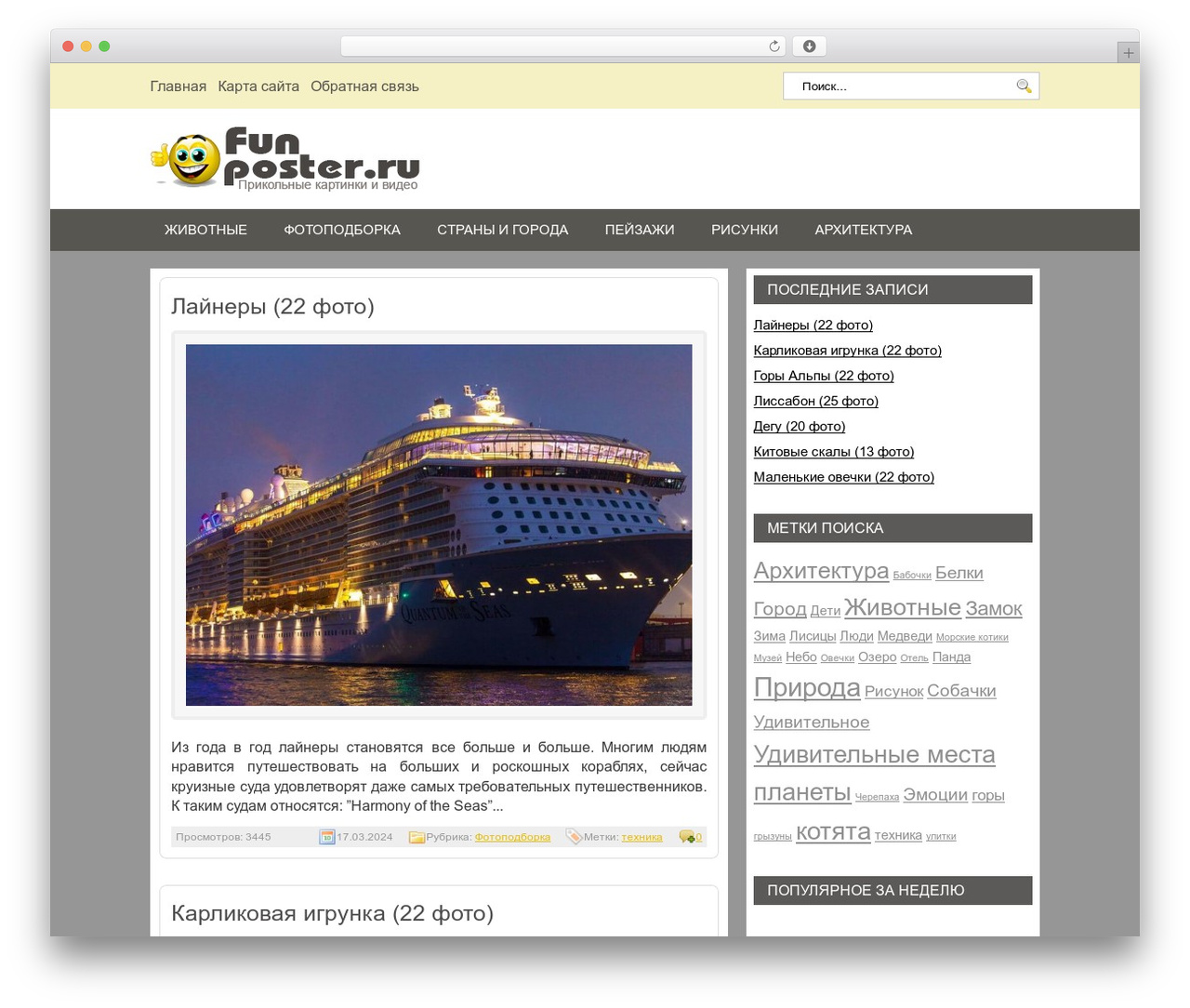Click the browser reload icon
The height and width of the screenshot is (1008, 1190).
coord(774,46)
